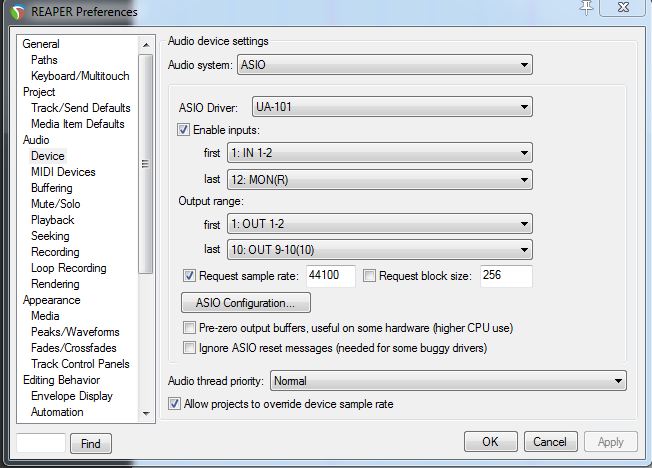
Task: Open Keyboard/Multitouch preferences page
Action: click(80, 76)
